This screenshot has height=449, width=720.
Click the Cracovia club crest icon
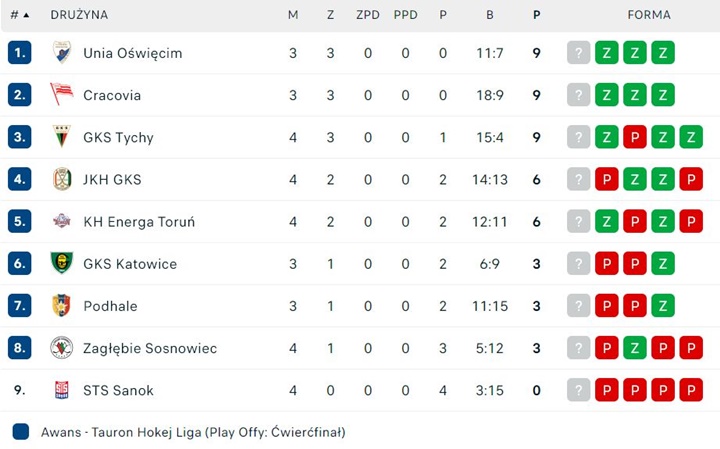(x=62, y=95)
